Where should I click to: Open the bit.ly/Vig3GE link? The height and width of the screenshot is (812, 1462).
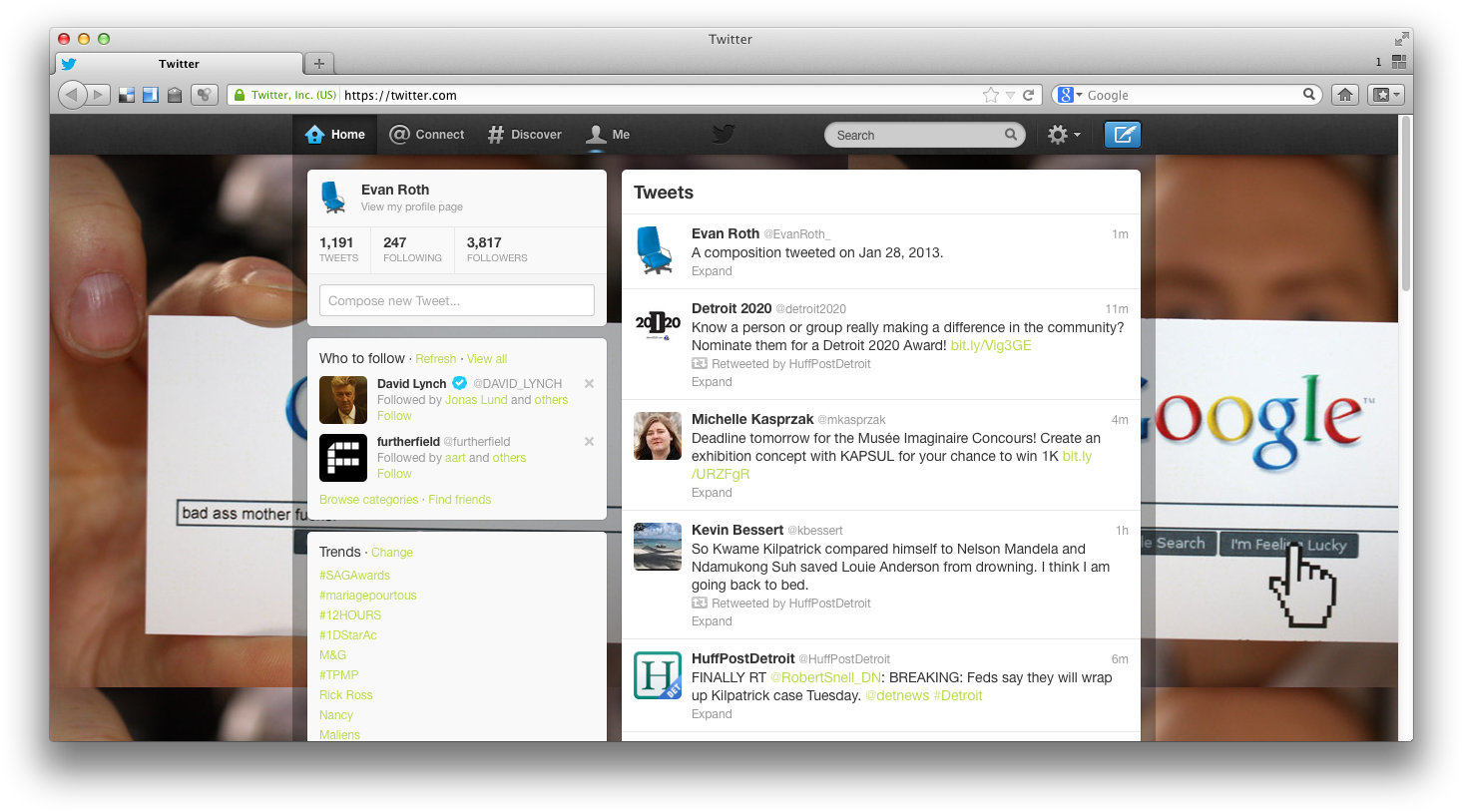[991, 345]
